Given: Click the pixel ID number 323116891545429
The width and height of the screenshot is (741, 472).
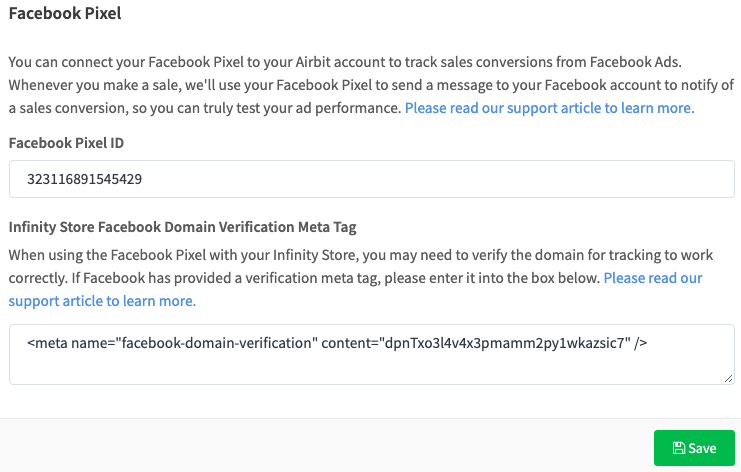Looking at the screenshot, I should 84,180.
